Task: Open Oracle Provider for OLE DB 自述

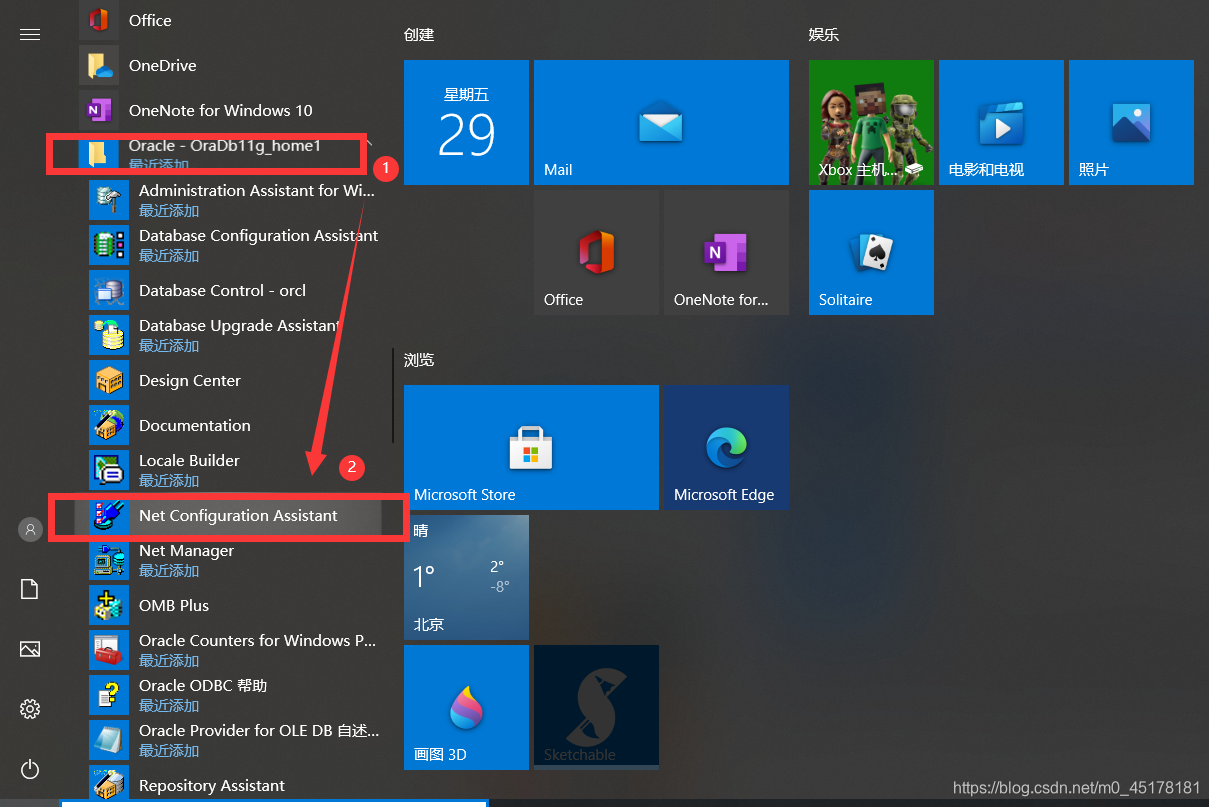Action: pos(234,740)
